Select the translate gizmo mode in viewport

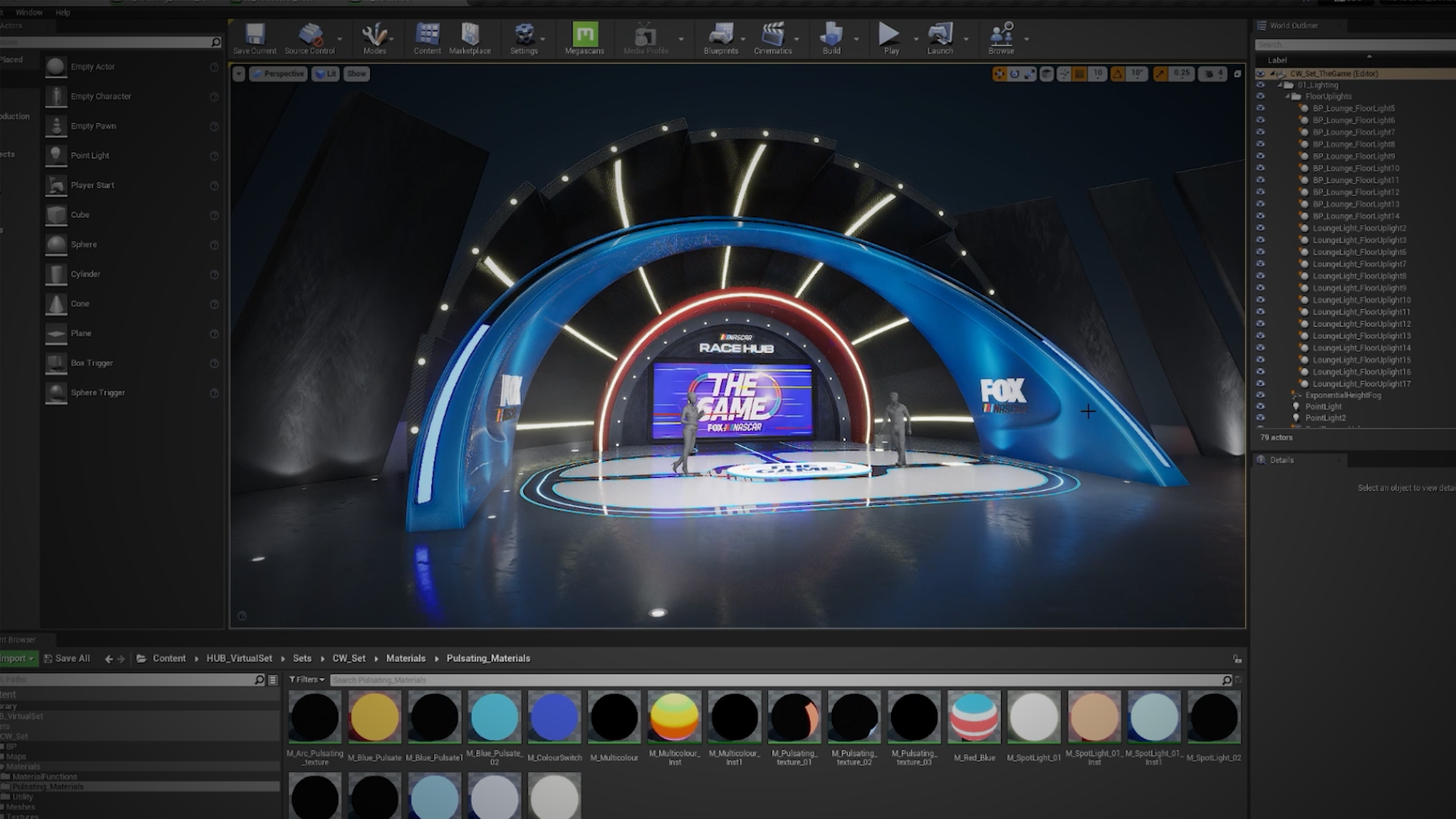(999, 74)
